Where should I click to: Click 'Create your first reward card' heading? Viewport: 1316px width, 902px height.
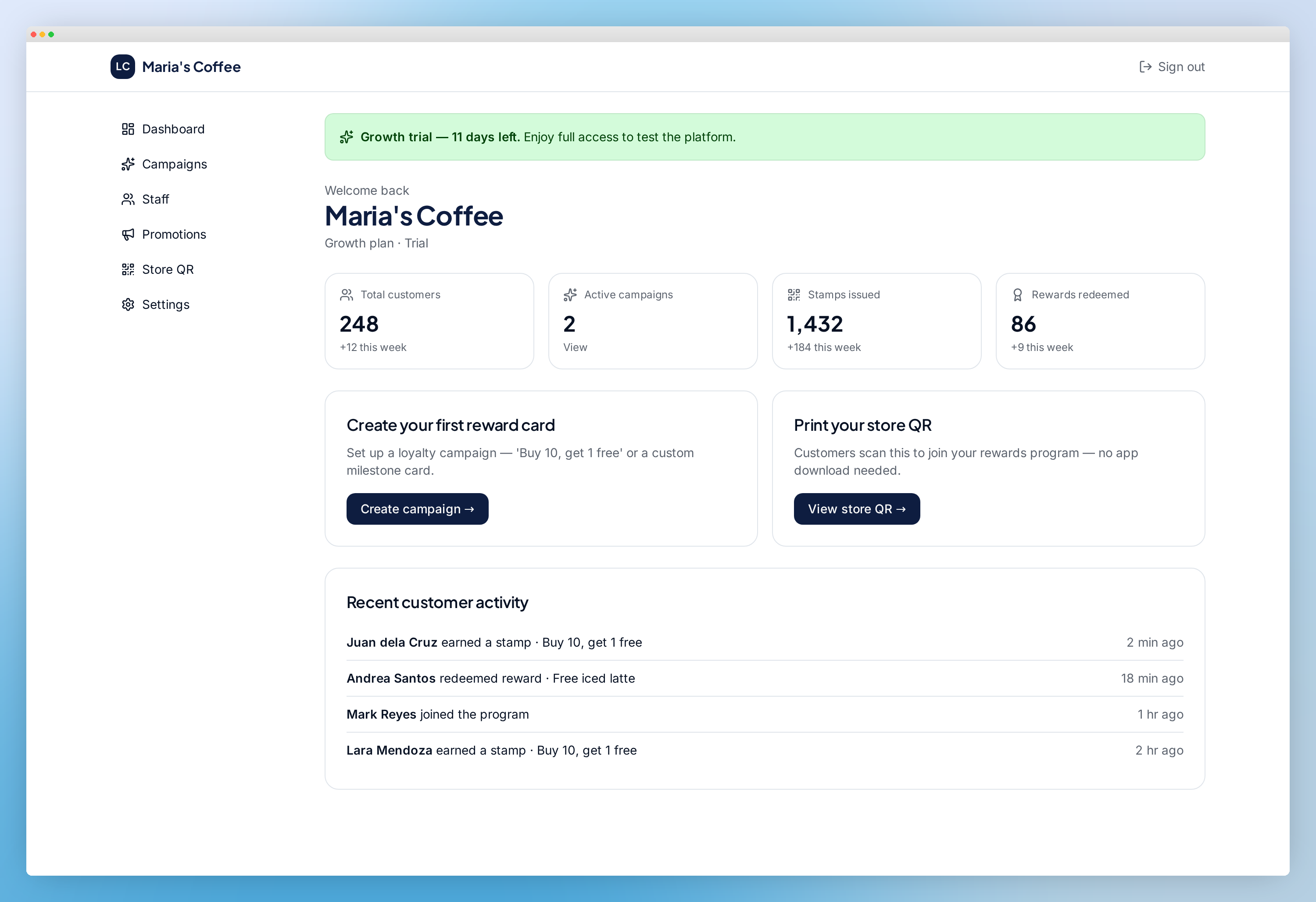[x=451, y=425]
